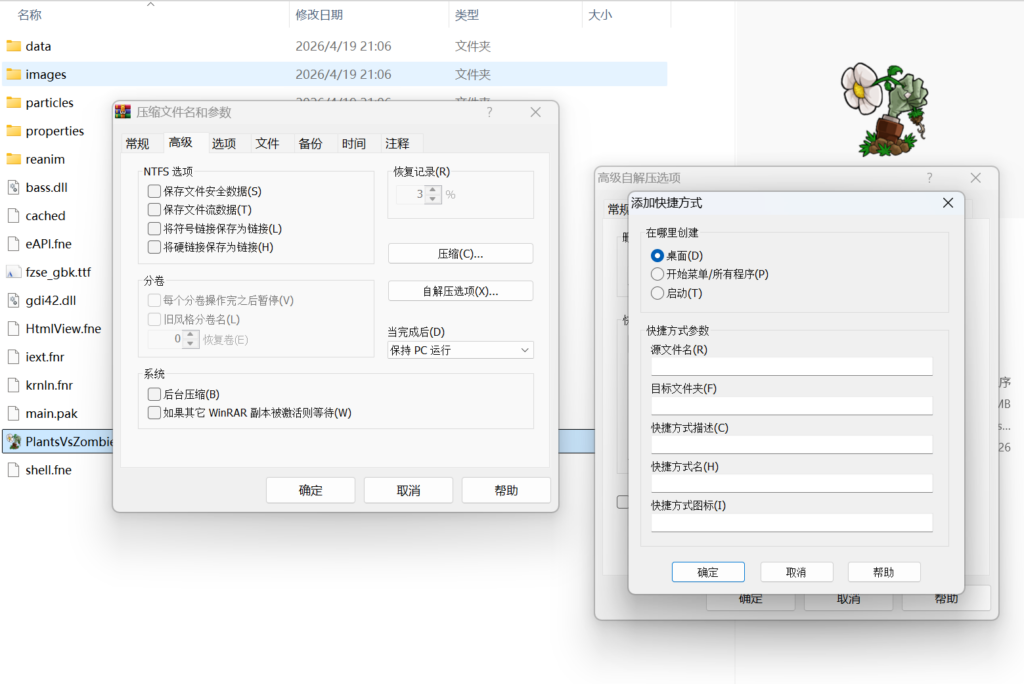Click the properties folder icon

[x=14, y=131]
